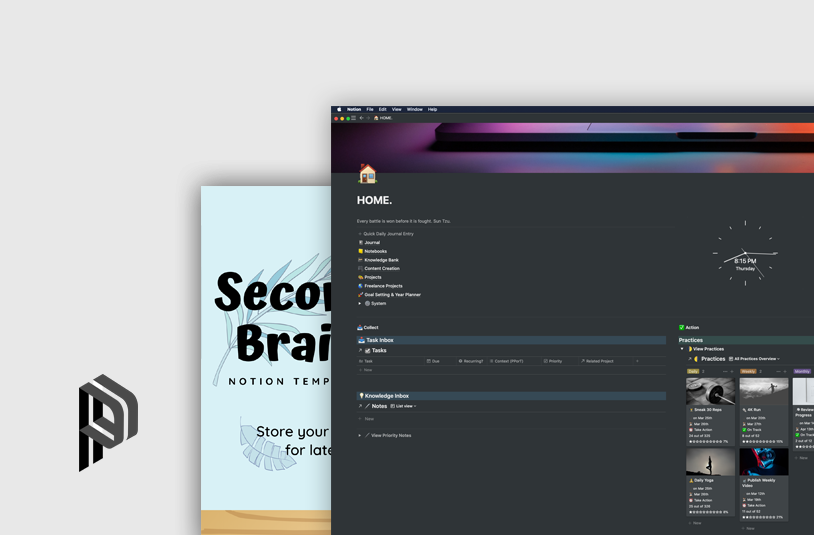Open Daily column options menu

[x=725, y=372]
